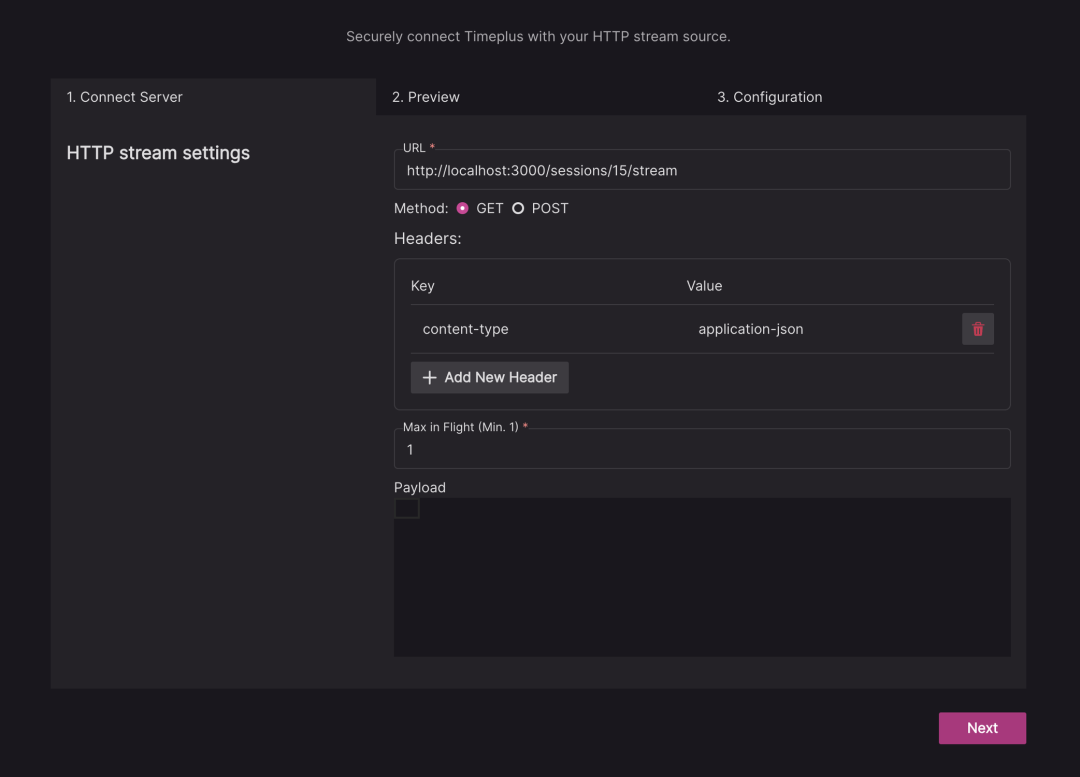Edit the application-json header value
Screen dimensions: 1080x777
[x=751, y=329]
